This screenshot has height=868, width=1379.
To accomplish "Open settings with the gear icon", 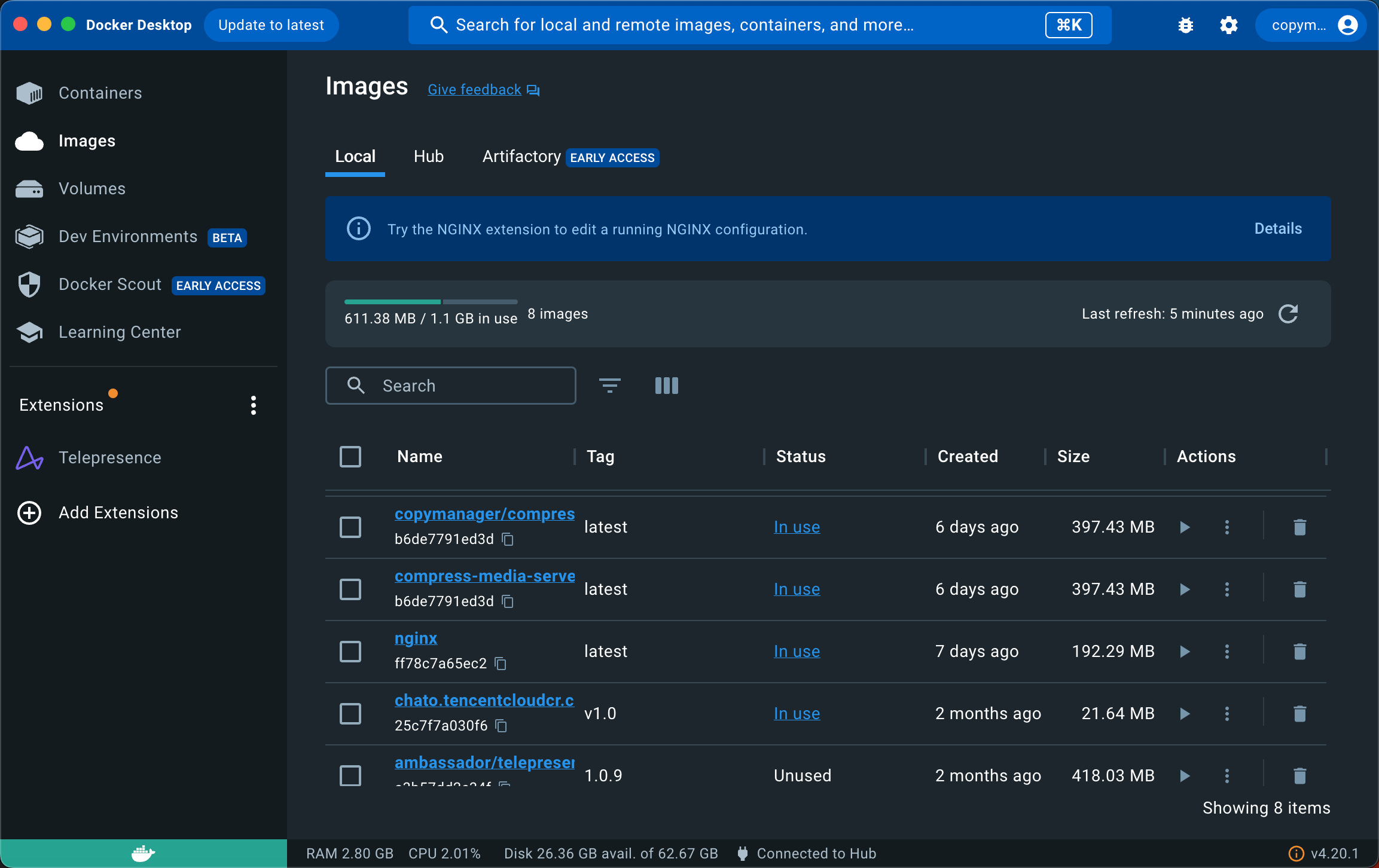I will (x=1228, y=25).
